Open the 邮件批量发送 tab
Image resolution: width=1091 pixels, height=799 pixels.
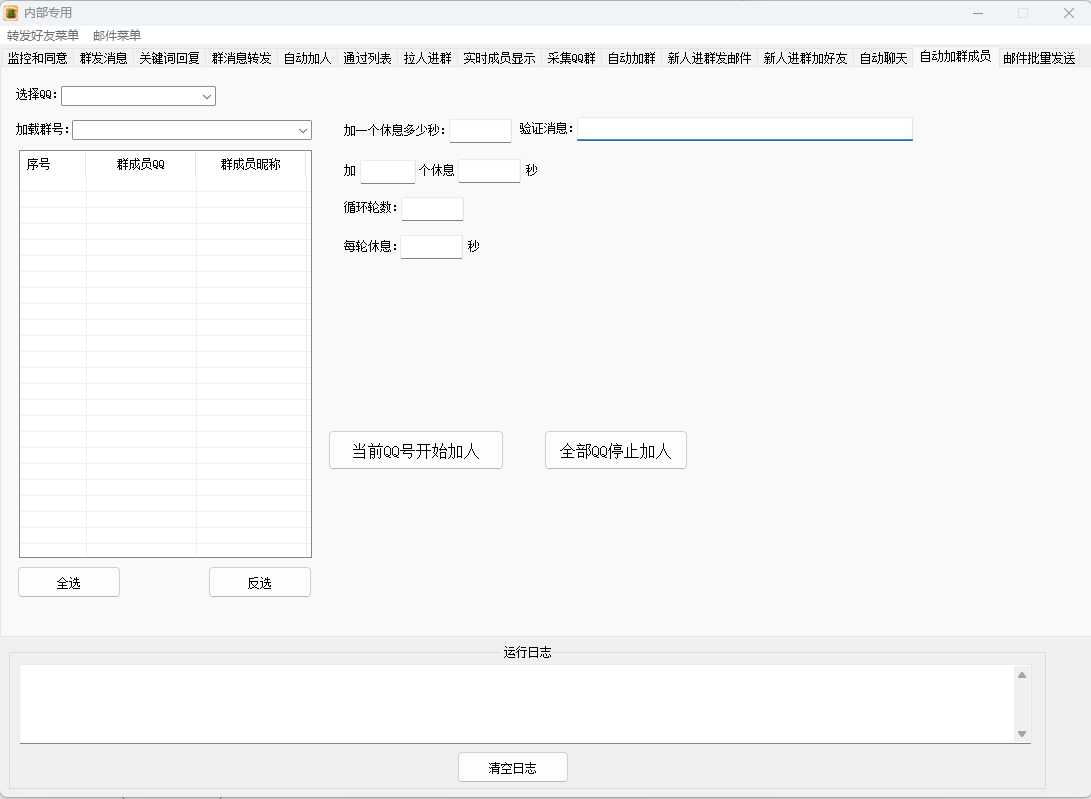tap(1039, 58)
